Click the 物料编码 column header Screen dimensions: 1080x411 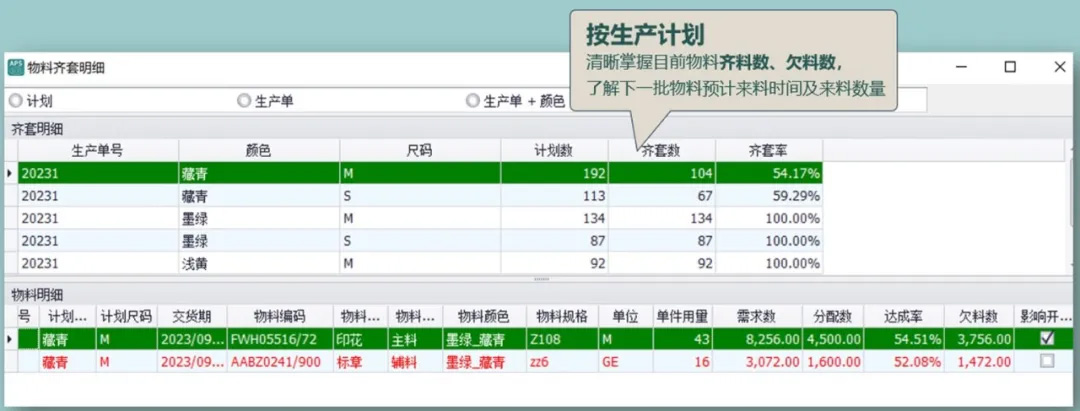pos(279,316)
